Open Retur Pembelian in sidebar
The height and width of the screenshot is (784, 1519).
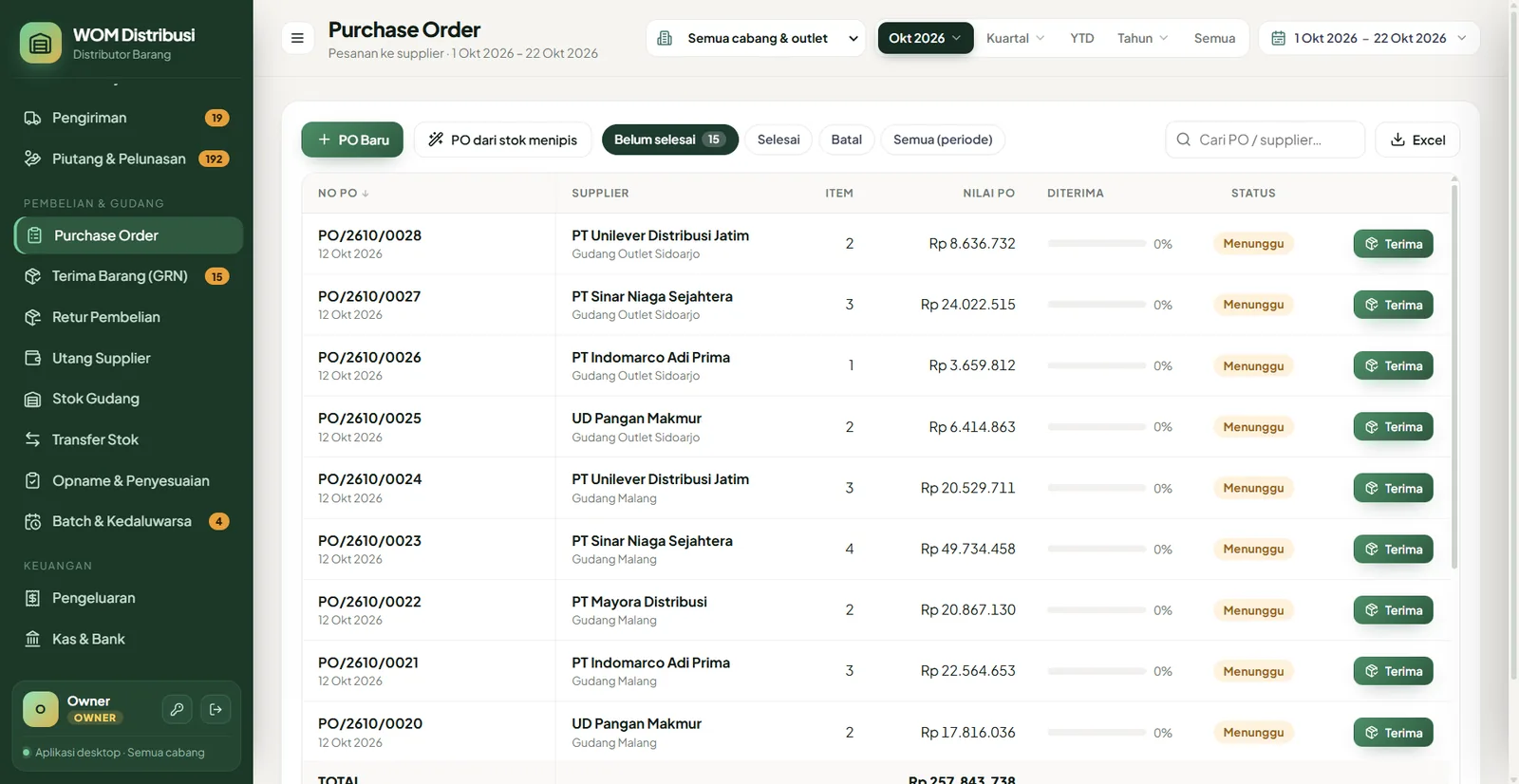[128, 317]
